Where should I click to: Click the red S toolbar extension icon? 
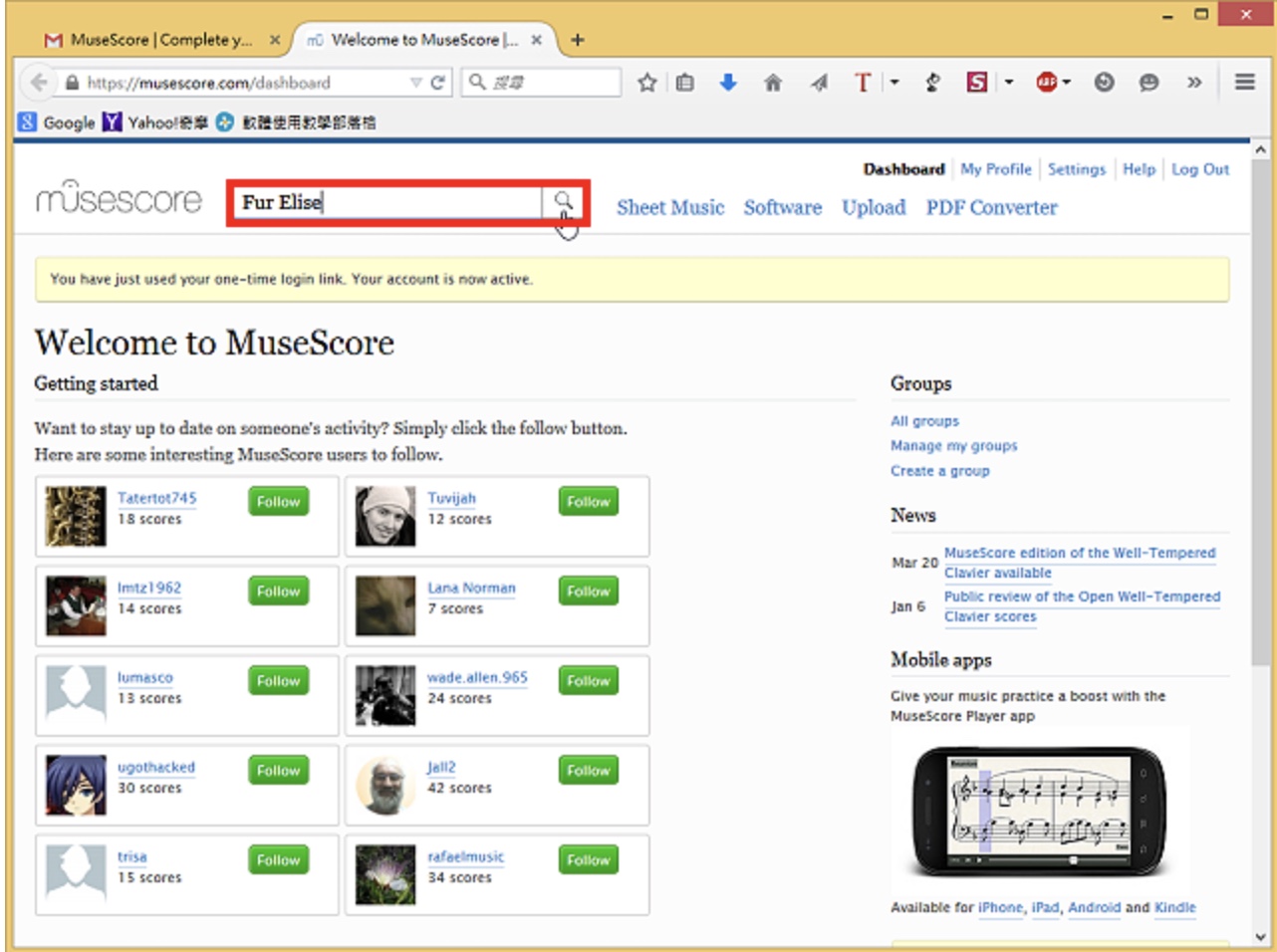click(976, 83)
